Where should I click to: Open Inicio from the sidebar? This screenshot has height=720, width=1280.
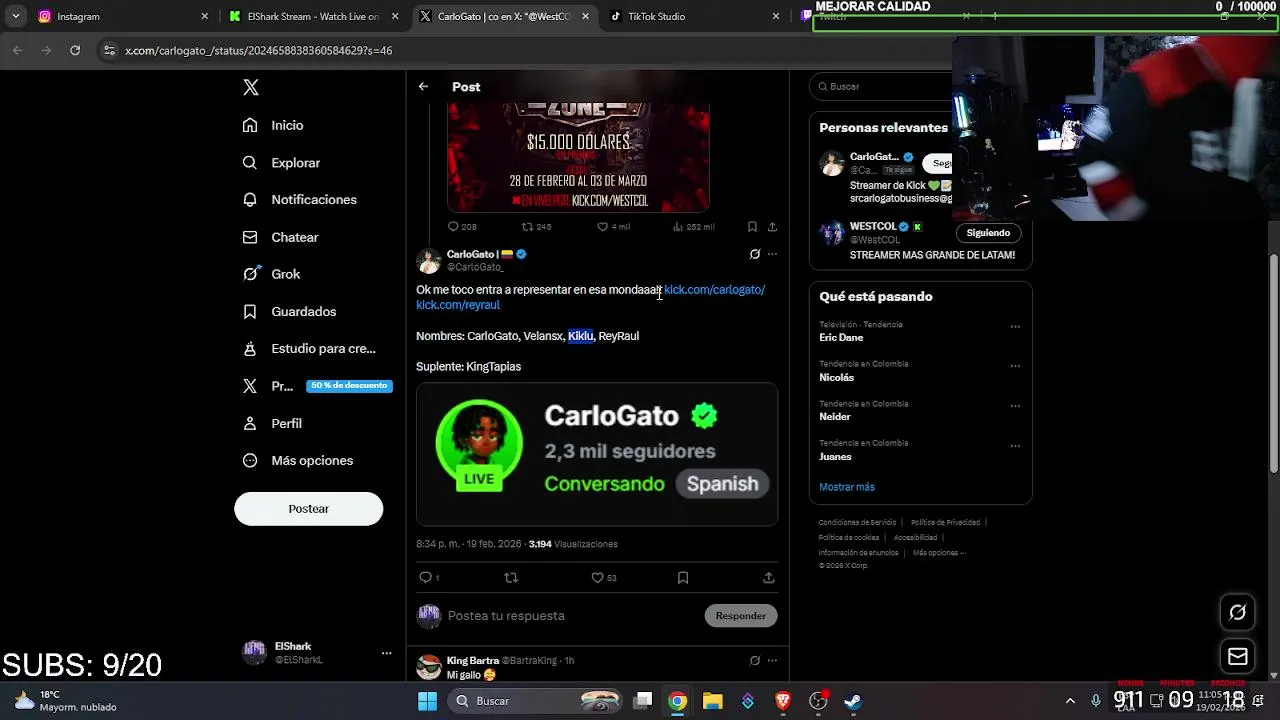tap(274, 125)
